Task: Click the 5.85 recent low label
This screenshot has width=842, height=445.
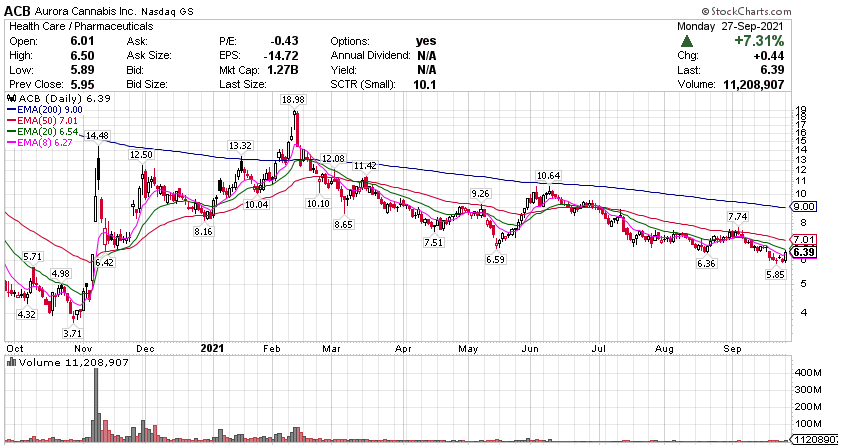Action: tap(776, 274)
